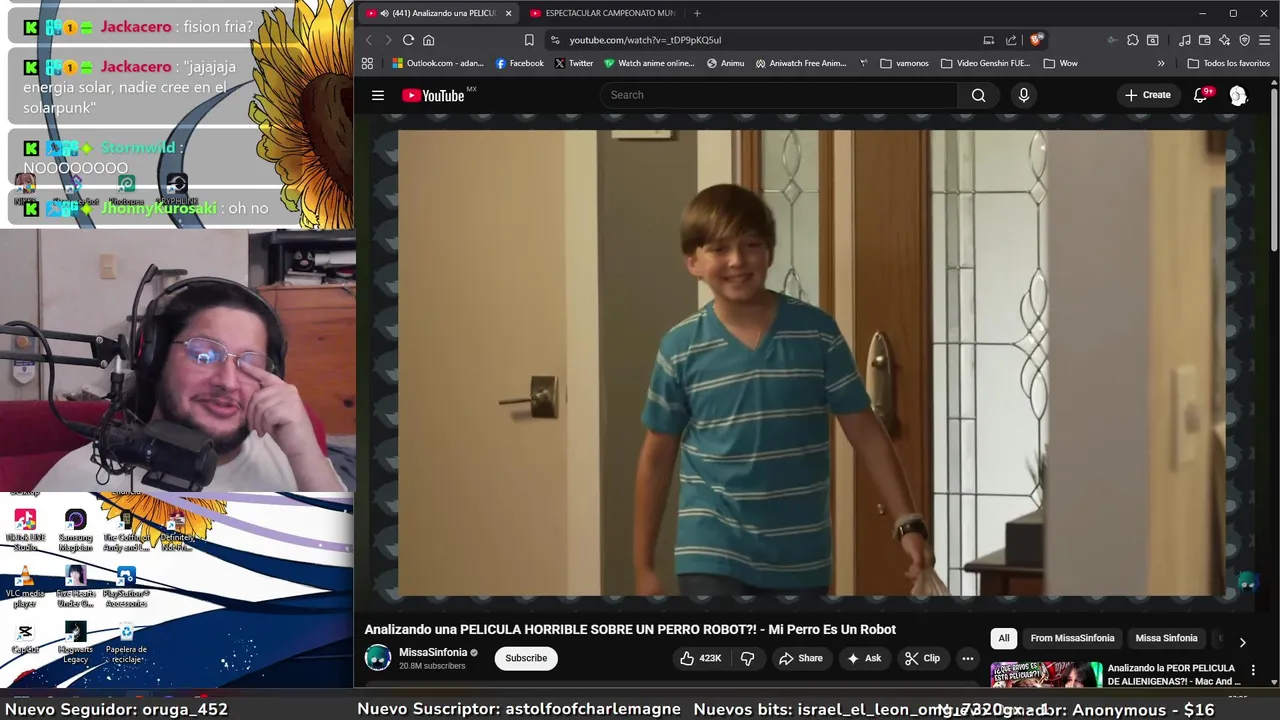Select the Missa Sinfonia filter chip
Image resolution: width=1280 pixels, height=720 pixels.
[1166, 638]
